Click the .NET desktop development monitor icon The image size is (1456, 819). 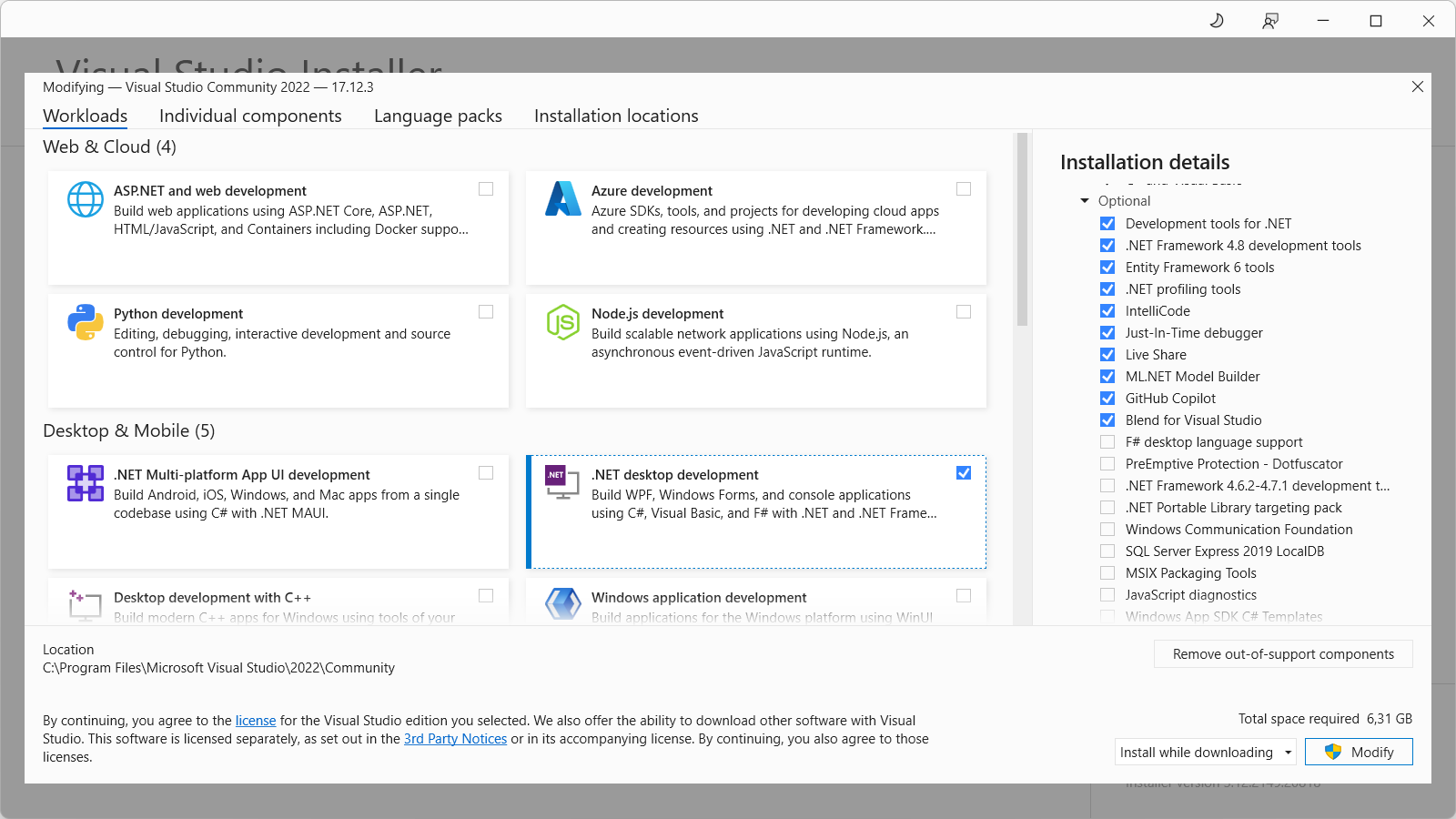point(561,482)
